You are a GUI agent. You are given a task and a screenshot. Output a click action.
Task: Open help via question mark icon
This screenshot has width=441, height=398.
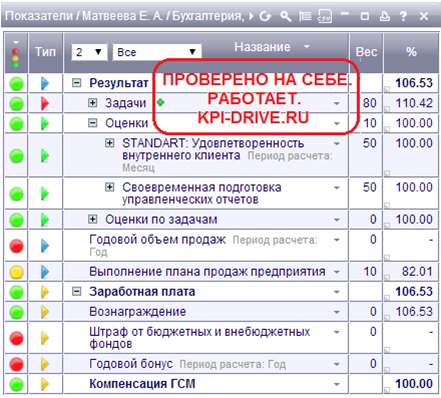(403, 16)
